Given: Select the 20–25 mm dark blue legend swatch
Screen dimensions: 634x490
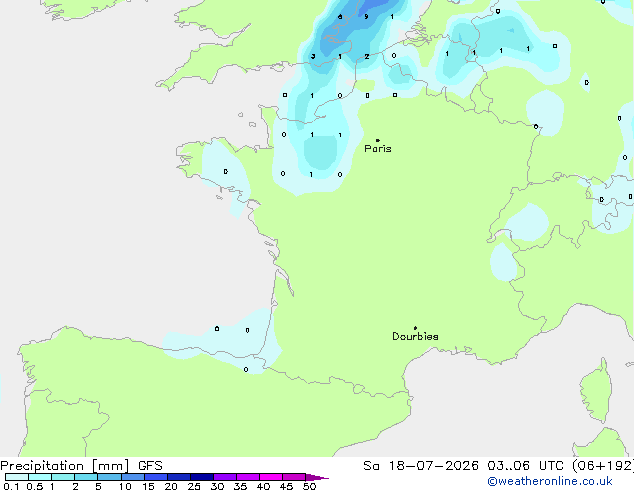Looking at the screenshot, I should 179,477.
